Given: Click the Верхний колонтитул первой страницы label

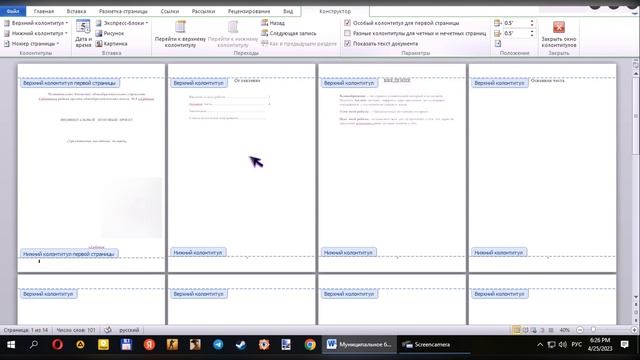Looking at the screenshot, I should pyautogui.click(x=70, y=83).
